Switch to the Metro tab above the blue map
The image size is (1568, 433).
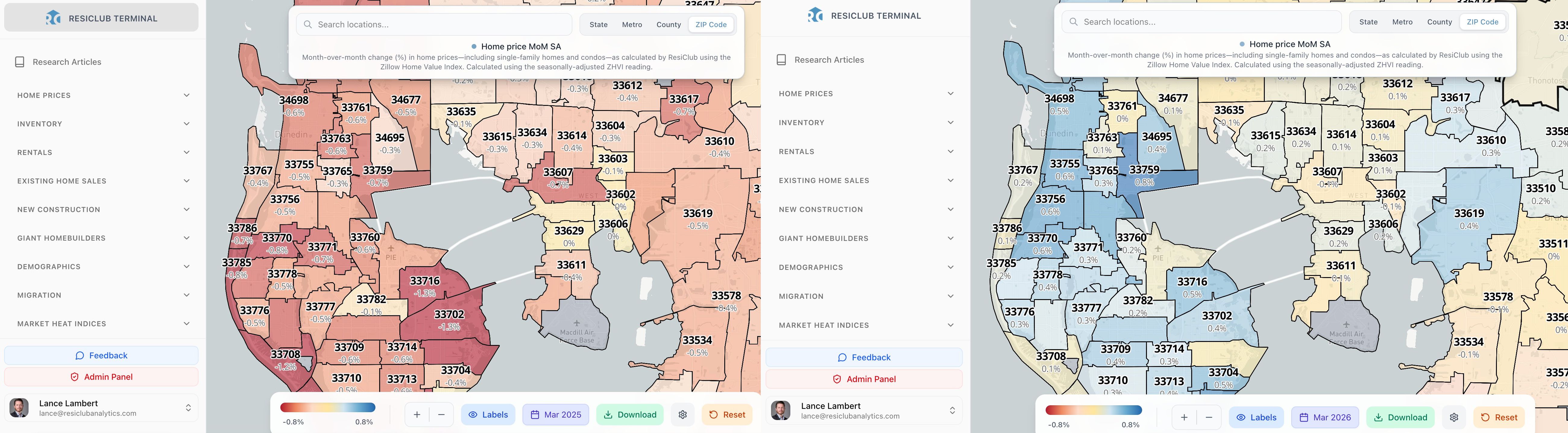(x=1403, y=22)
